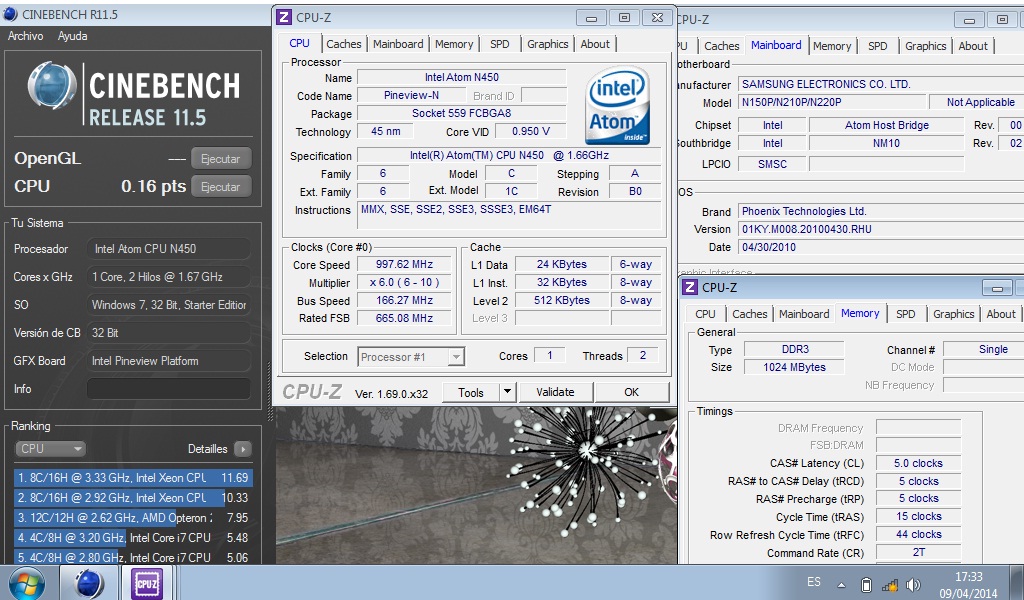This screenshot has height=600, width=1024.
Task: Select Graphics tab in Mainboard CPU-Z window
Action: [925, 46]
